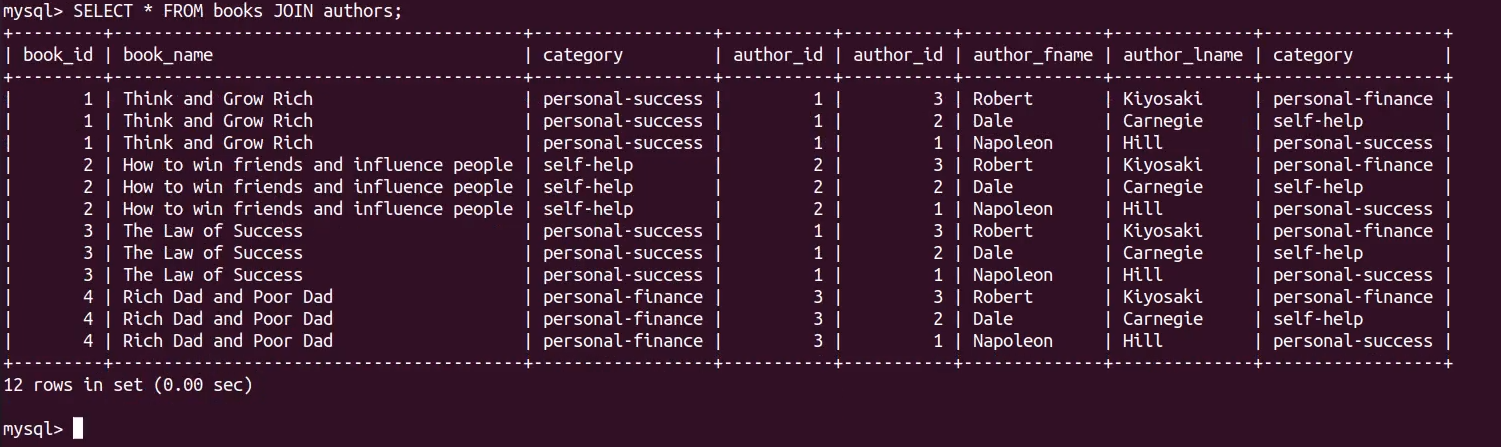This screenshot has height=447, width=1501.
Task: Click "Think and Grow Rich" in the first row
Action: coord(218,99)
